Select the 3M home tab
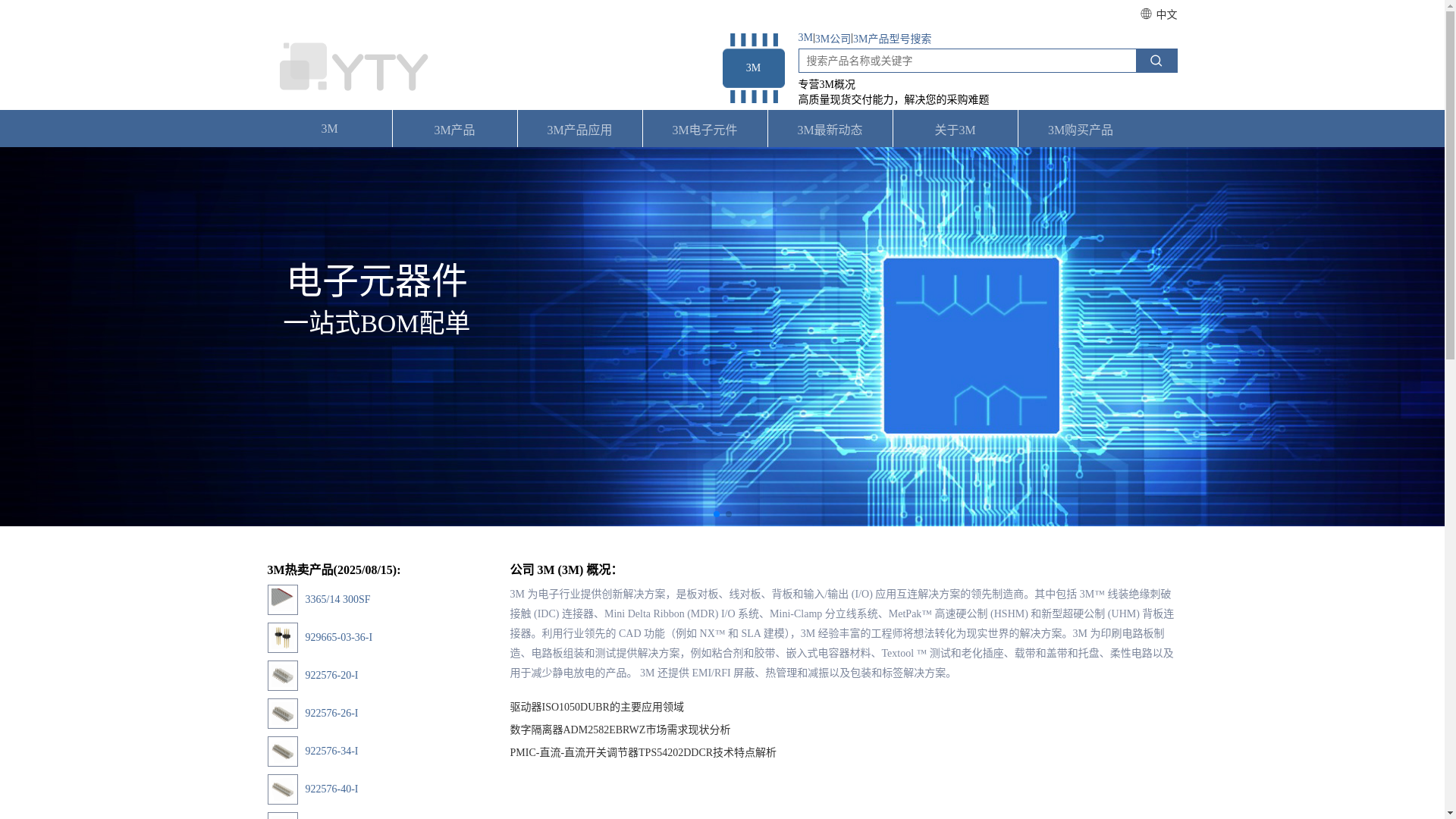Image resolution: width=1456 pixels, height=819 pixels. click(329, 129)
